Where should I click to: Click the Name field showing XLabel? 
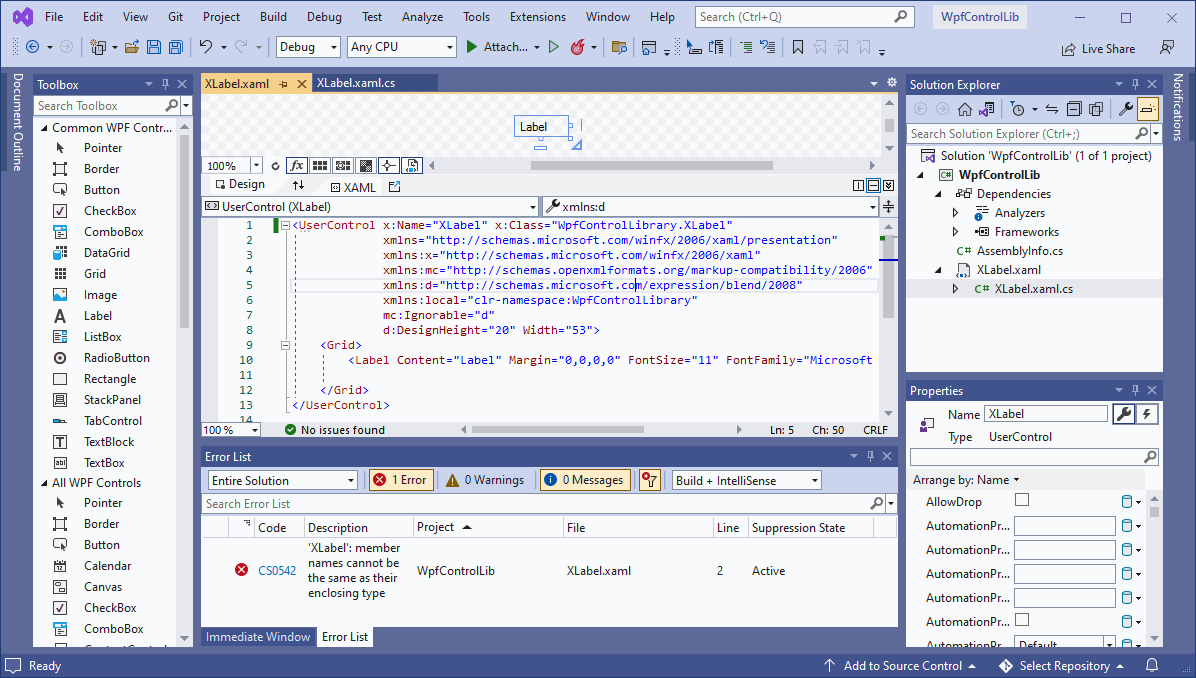click(x=1046, y=414)
